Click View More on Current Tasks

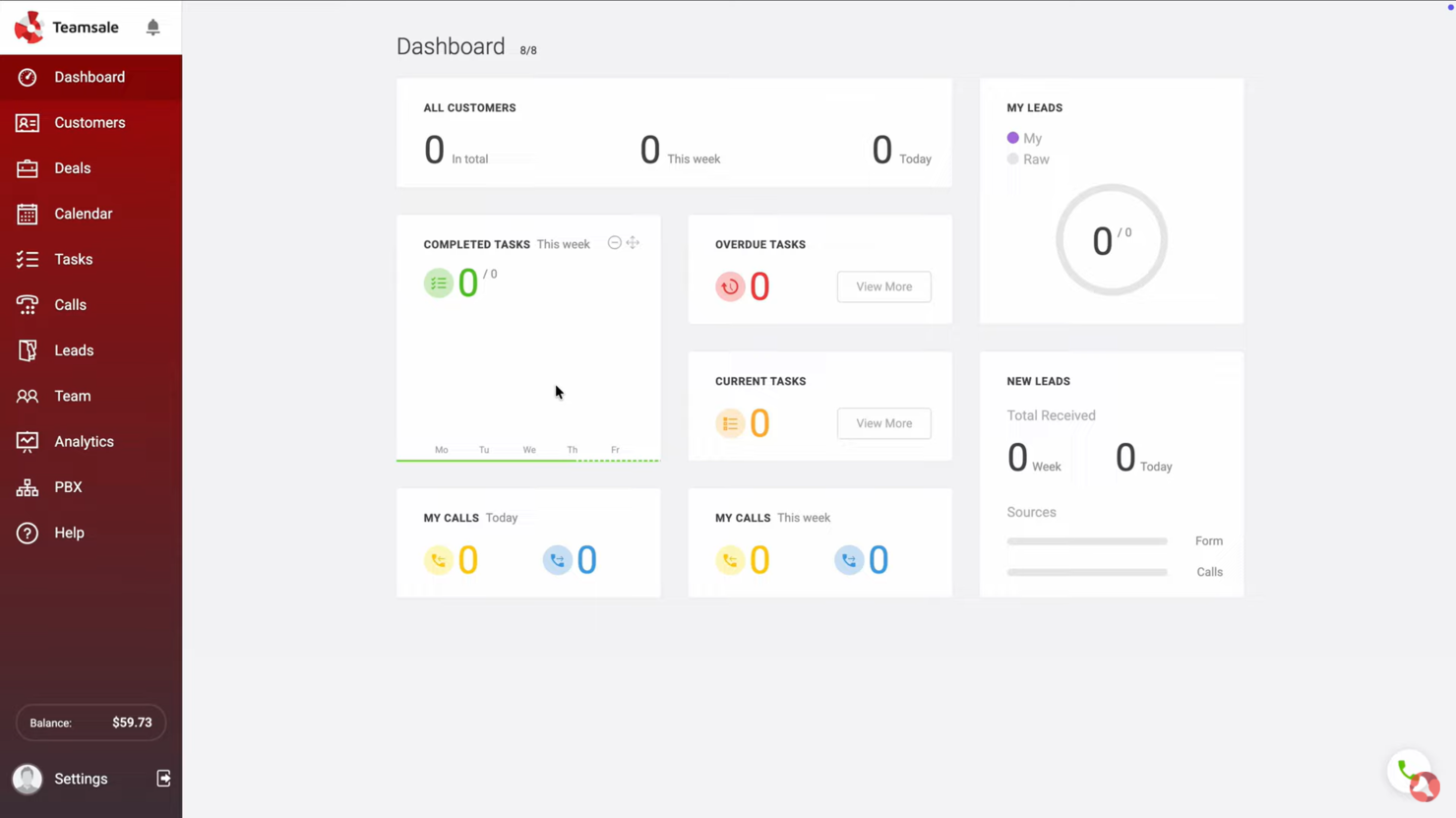tap(882, 422)
